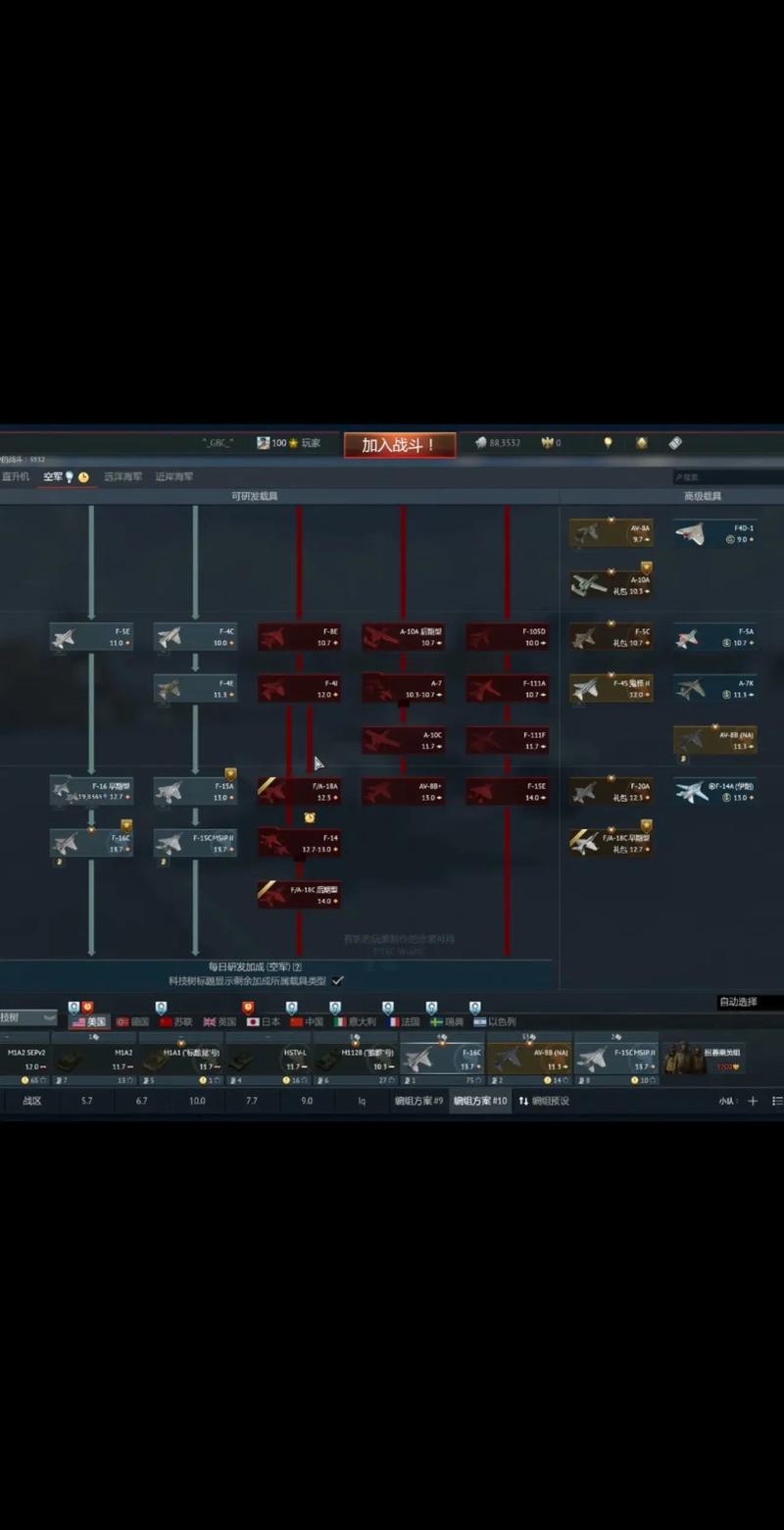Viewport: 784px width, 1530px height.
Task: Expand the 编组预设 preset selector
Action: tap(544, 1101)
